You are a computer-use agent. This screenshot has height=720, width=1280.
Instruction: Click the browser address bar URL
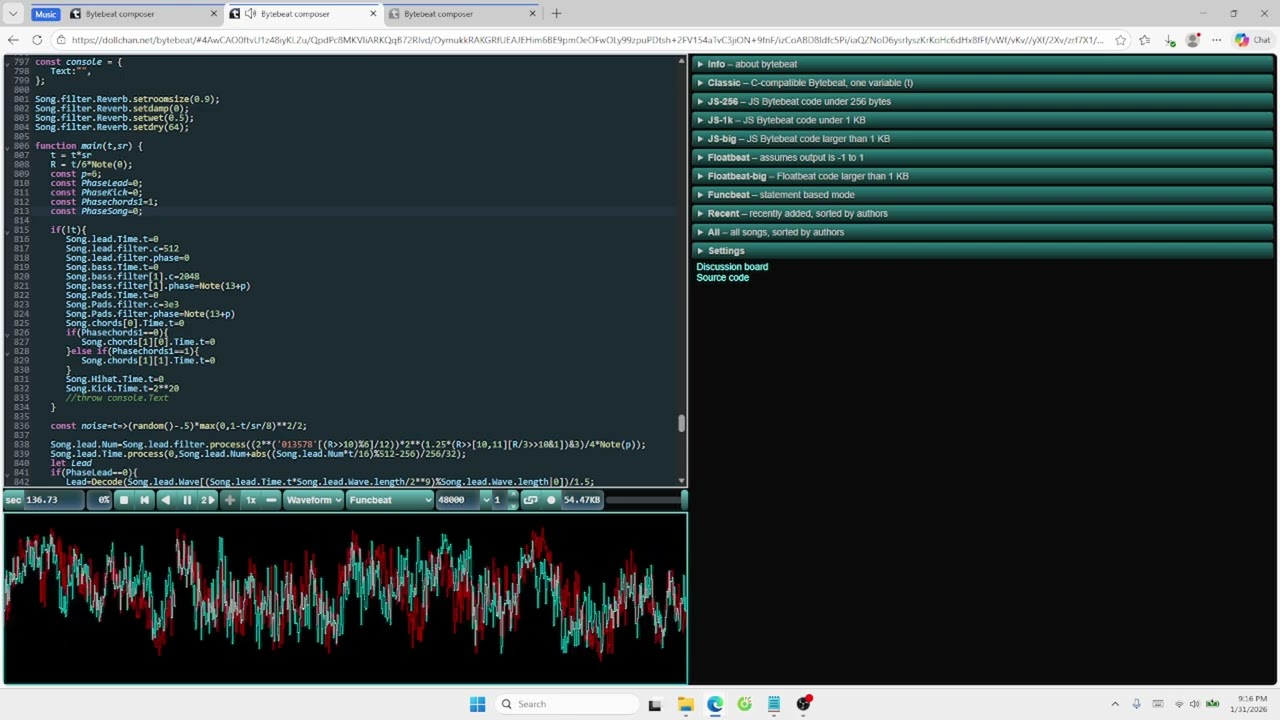pos(587,40)
